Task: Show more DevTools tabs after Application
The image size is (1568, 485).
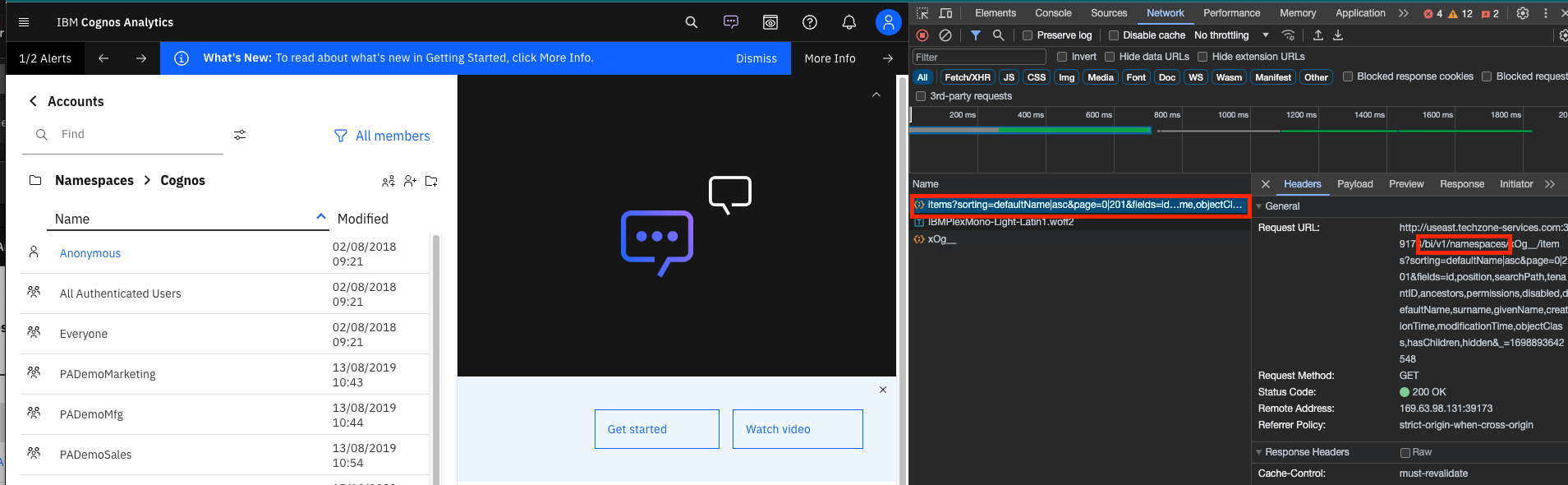Action: (x=1404, y=13)
